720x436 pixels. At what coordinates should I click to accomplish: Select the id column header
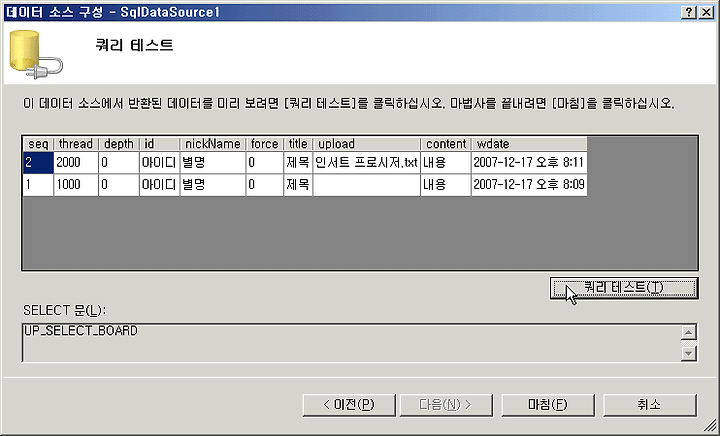[159, 144]
